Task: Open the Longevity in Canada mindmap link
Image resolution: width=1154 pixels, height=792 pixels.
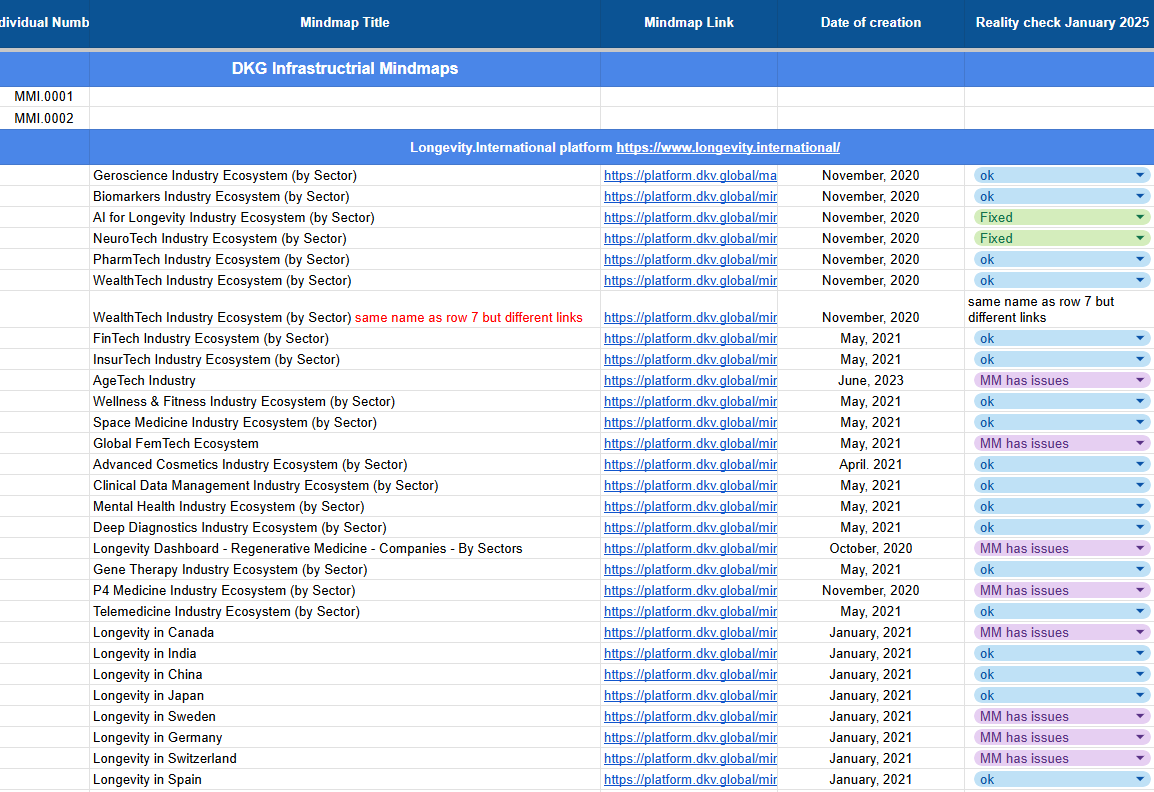Action: tap(689, 632)
